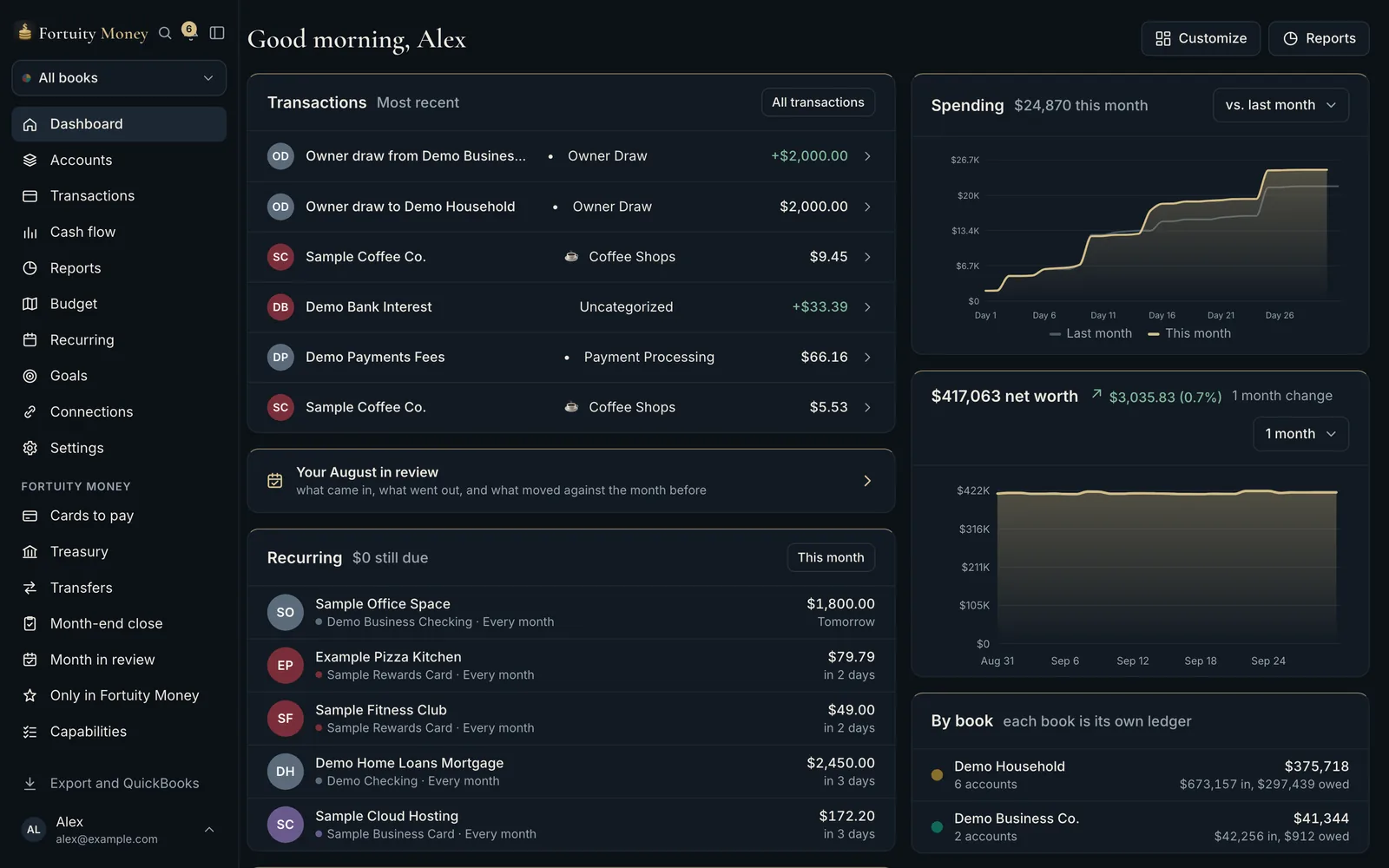Click the Budget book icon
The image size is (1389, 868).
tap(30, 304)
